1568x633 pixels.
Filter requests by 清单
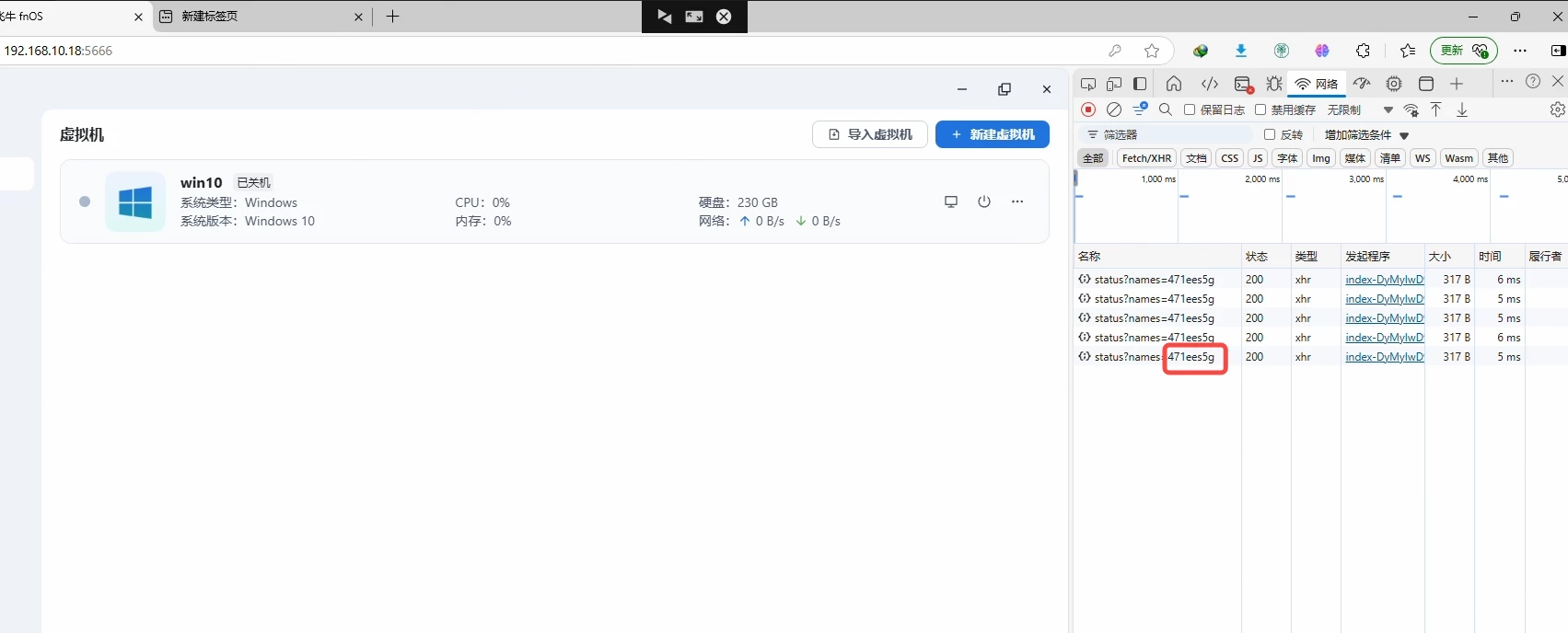pyautogui.click(x=1390, y=158)
